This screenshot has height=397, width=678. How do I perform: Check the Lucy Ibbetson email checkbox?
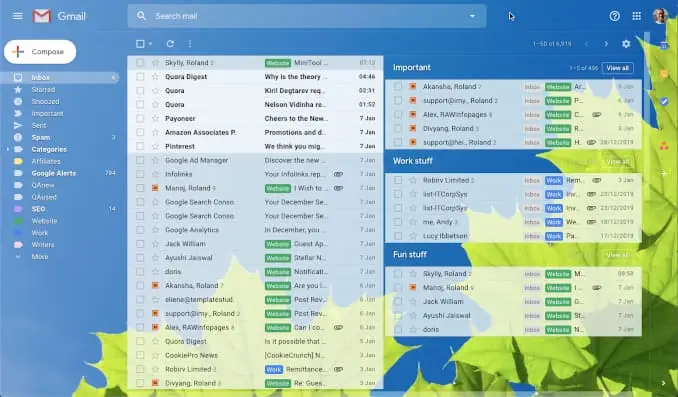coord(398,236)
